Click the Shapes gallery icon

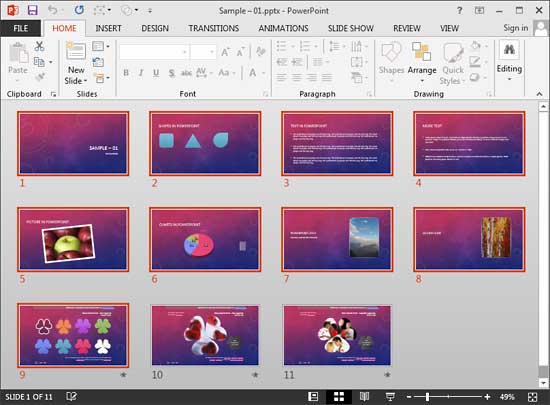[391, 53]
